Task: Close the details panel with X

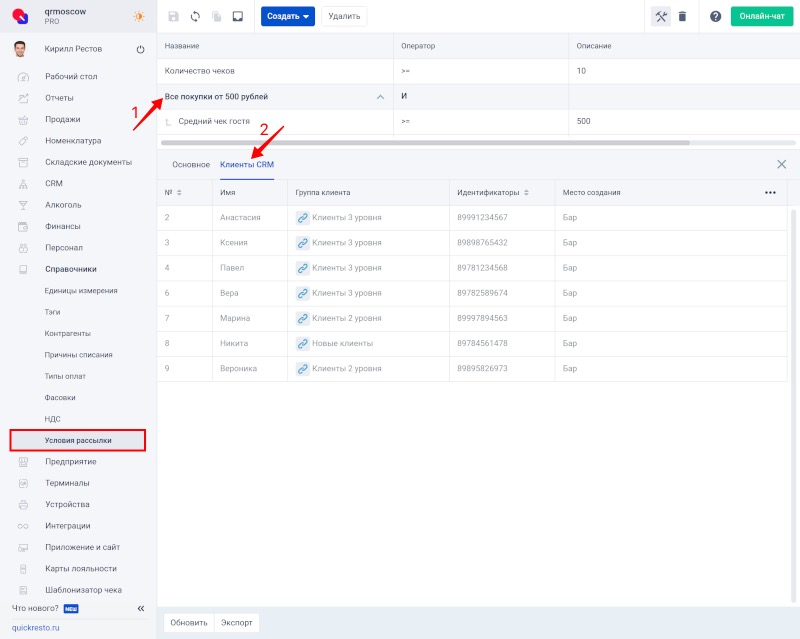Action: pyautogui.click(x=781, y=164)
